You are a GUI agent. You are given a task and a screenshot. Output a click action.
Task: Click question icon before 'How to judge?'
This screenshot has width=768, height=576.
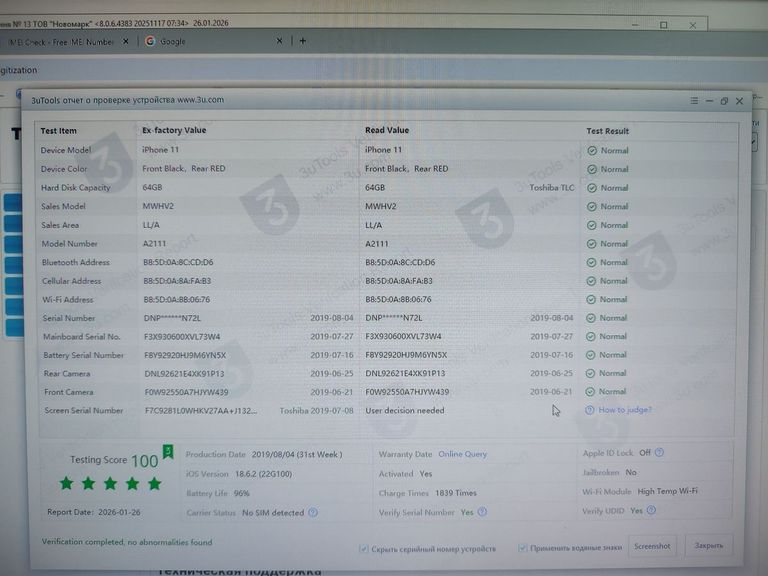tap(591, 410)
